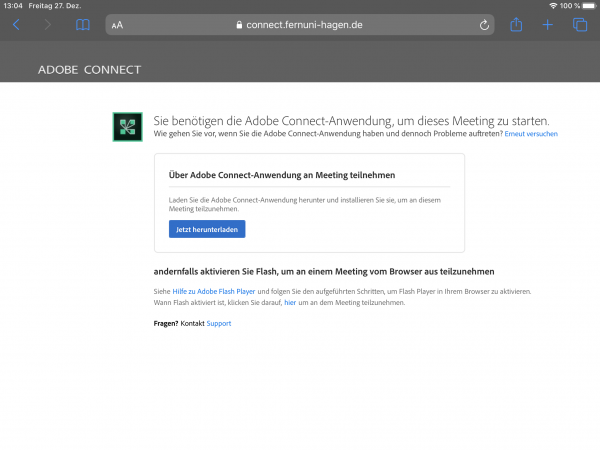This screenshot has width=600, height=450.
Task: Click the ADOBE CONNECT header logo
Action: click(89, 70)
